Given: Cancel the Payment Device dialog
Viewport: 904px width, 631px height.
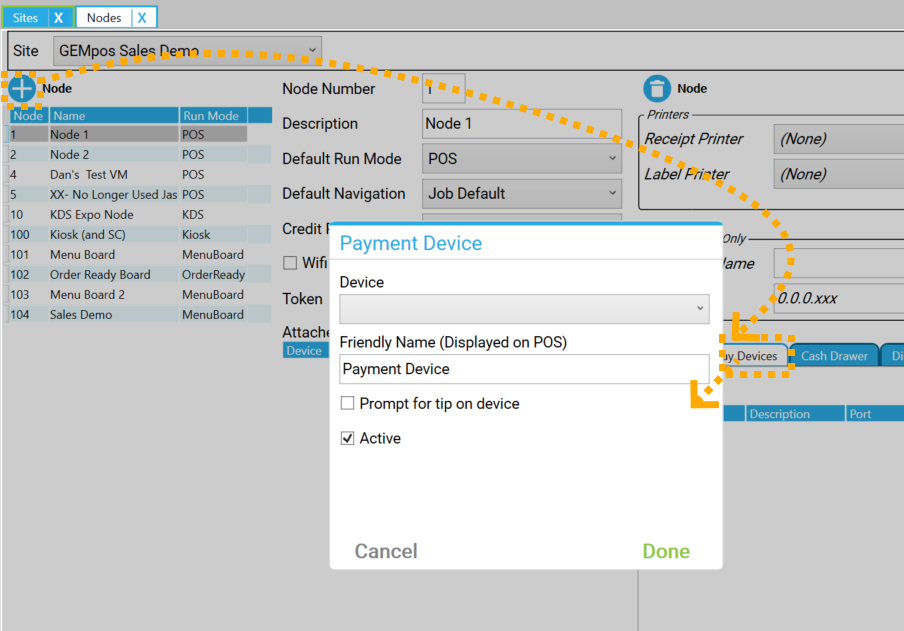Looking at the screenshot, I should pyautogui.click(x=386, y=551).
